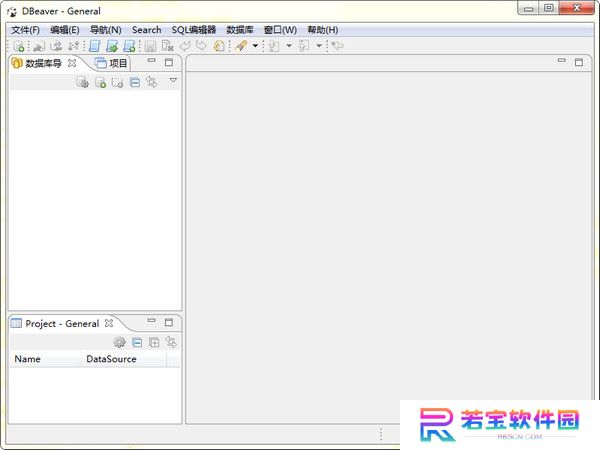This screenshot has height=450, width=600.
Task: Open the 数据库 menu
Action: [240, 30]
